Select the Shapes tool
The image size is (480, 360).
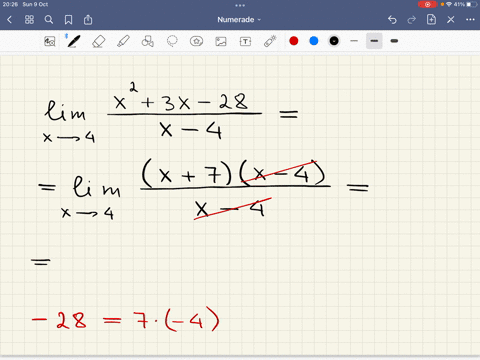tap(148, 41)
